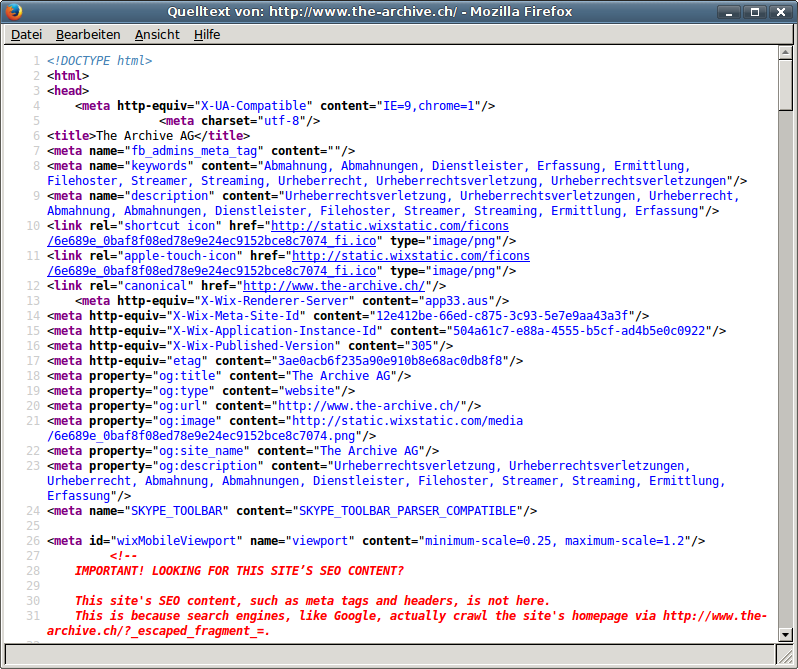798x669 pixels.
Task: Click the X-Wix-Application-Instance-Id content value
Action: point(579,331)
